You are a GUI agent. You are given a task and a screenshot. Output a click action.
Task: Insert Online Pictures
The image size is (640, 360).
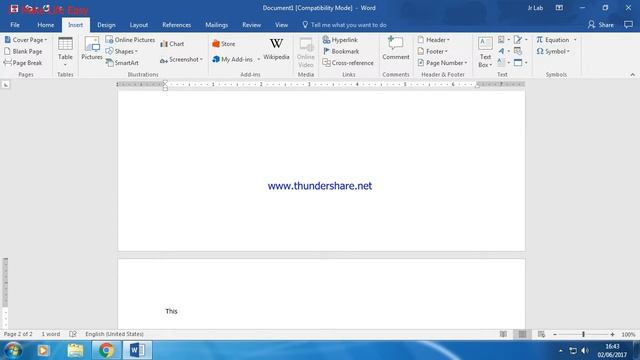[130, 40]
